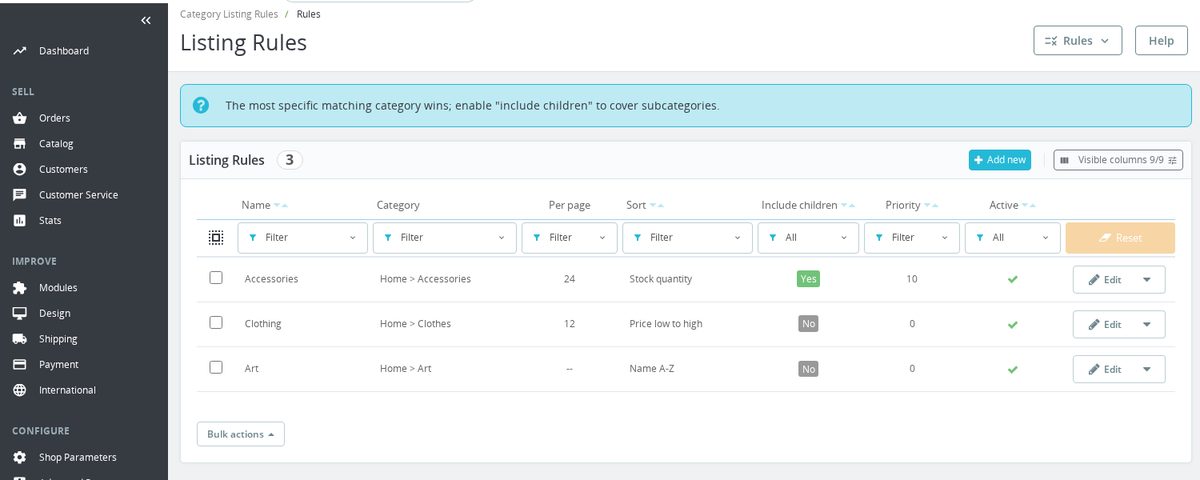Sort by Include children header arrows
1200x480 pixels.
click(x=848, y=205)
